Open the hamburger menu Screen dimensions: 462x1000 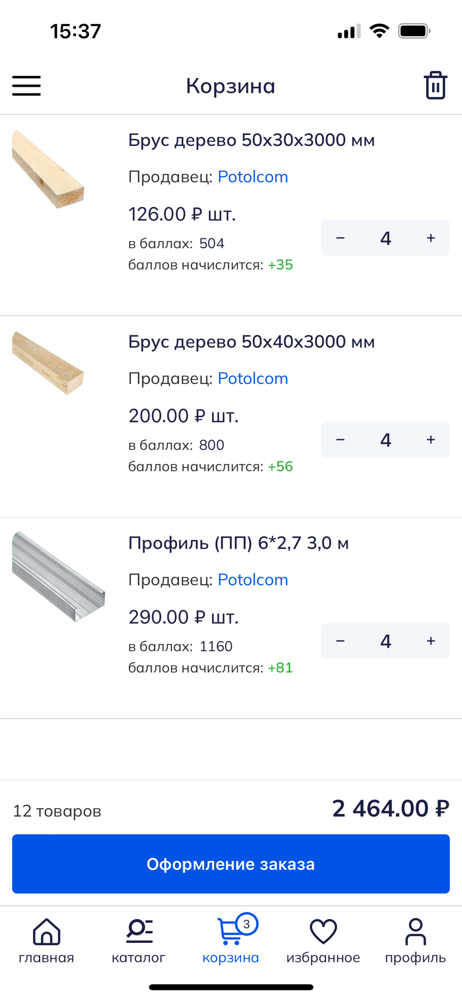(x=26, y=86)
